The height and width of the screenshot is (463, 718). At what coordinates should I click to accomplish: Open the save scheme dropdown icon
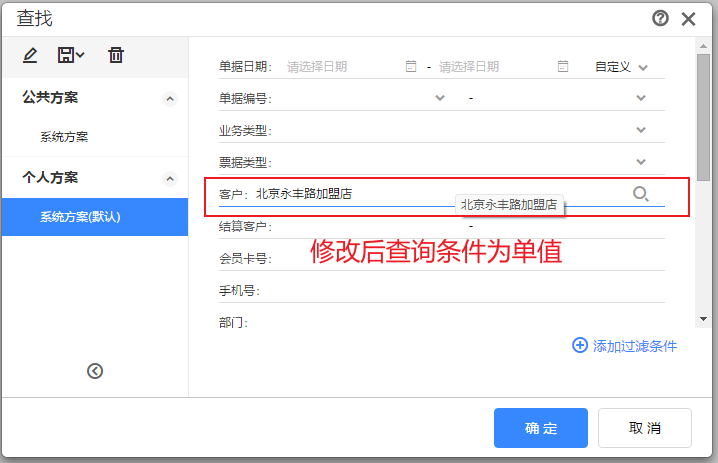click(x=71, y=55)
